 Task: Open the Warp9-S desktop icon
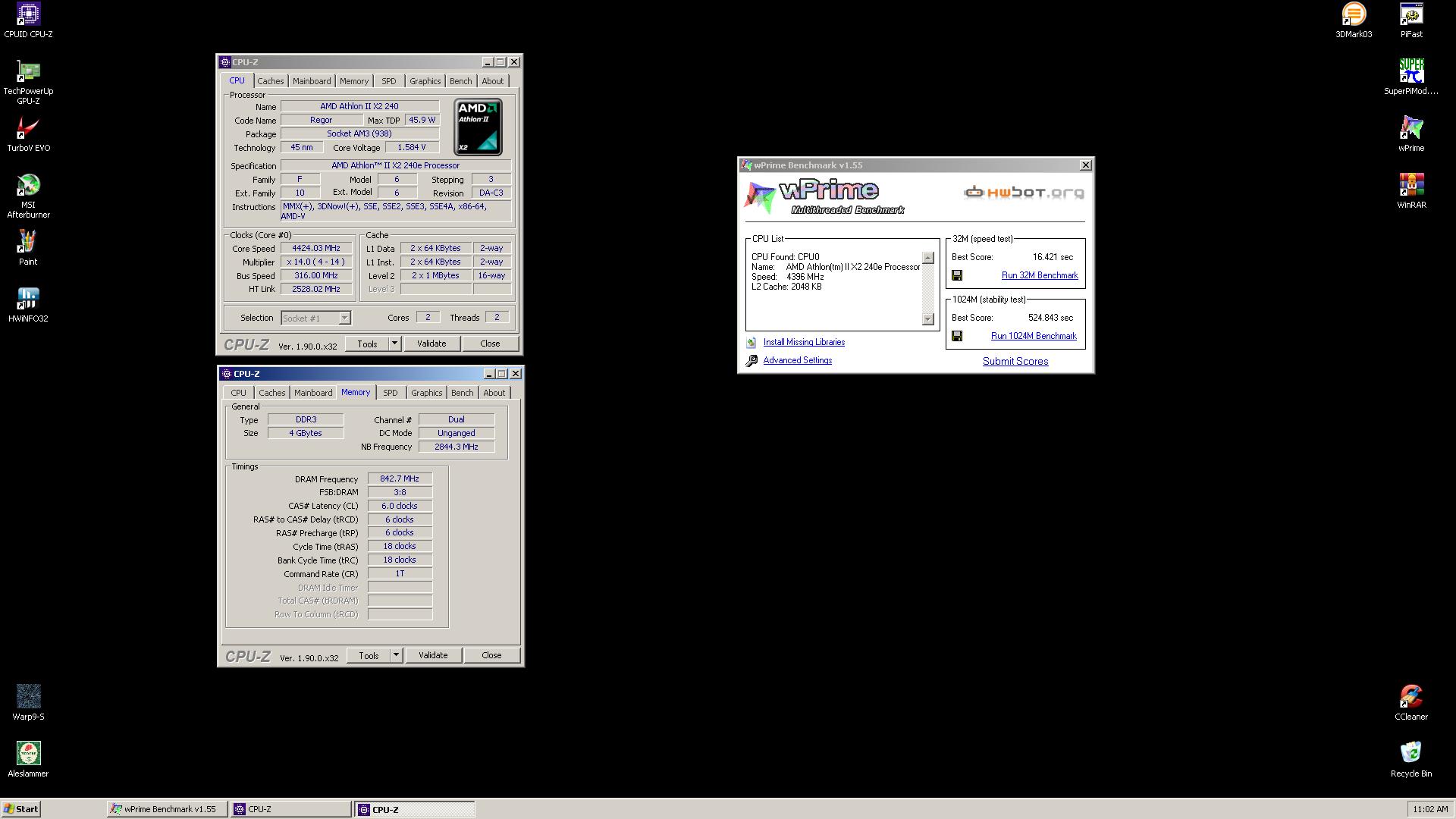[x=28, y=703]
